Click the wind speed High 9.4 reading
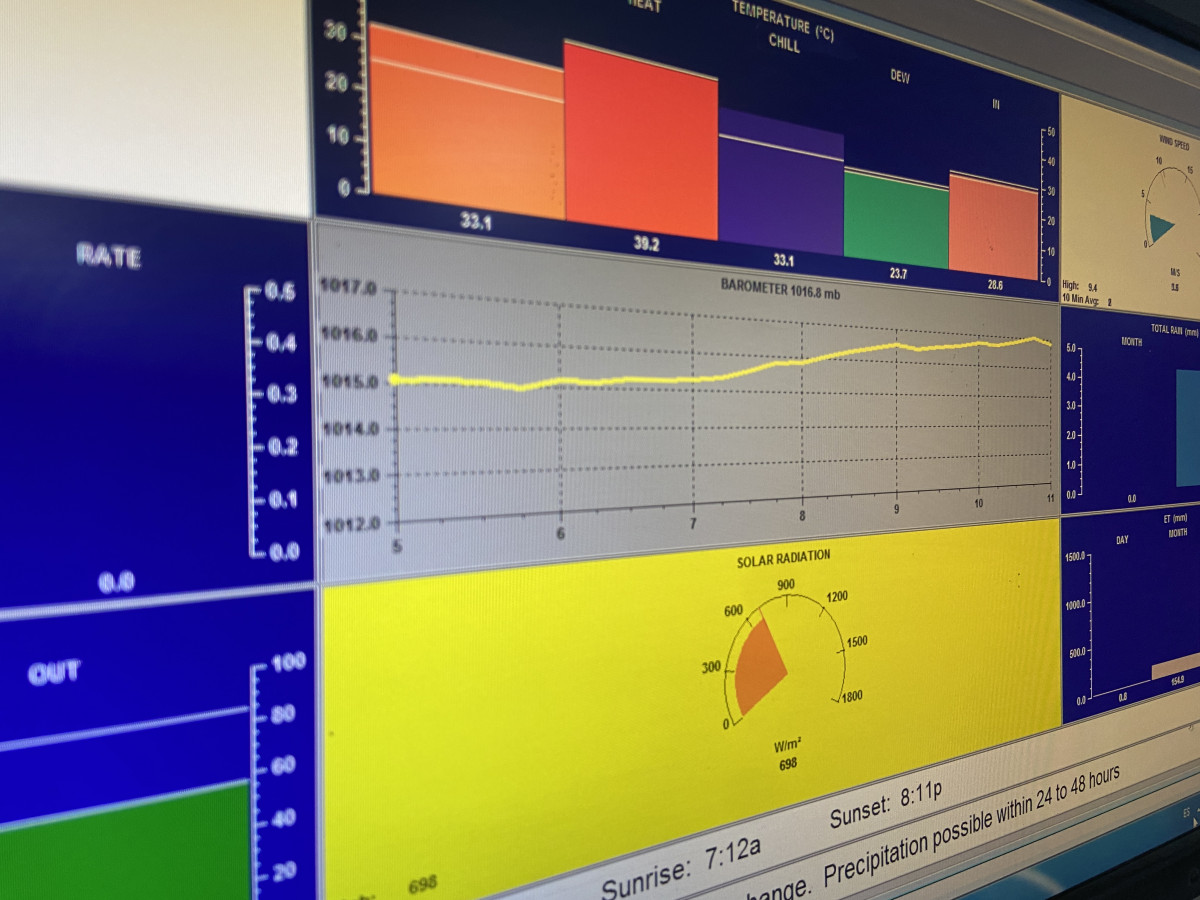The image size is (1200, 900). [x=1080, y=284]
